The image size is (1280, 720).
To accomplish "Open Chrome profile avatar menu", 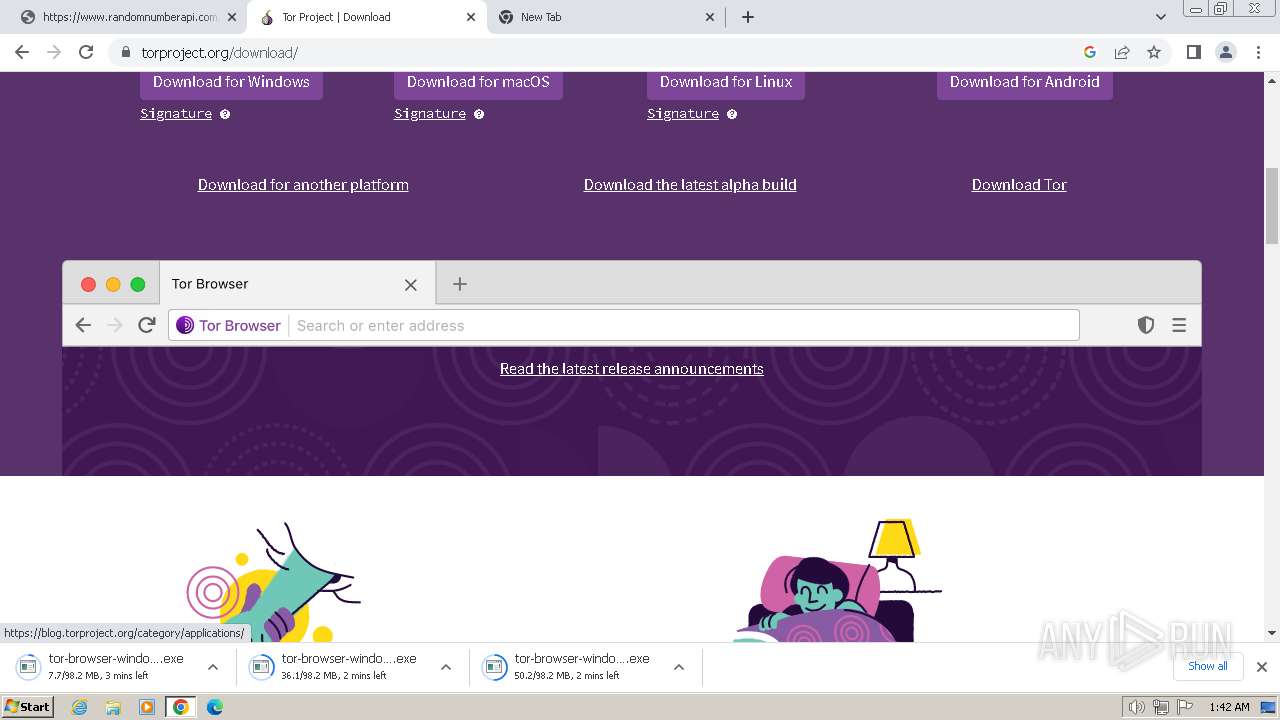I will (x=1226, y=52).
